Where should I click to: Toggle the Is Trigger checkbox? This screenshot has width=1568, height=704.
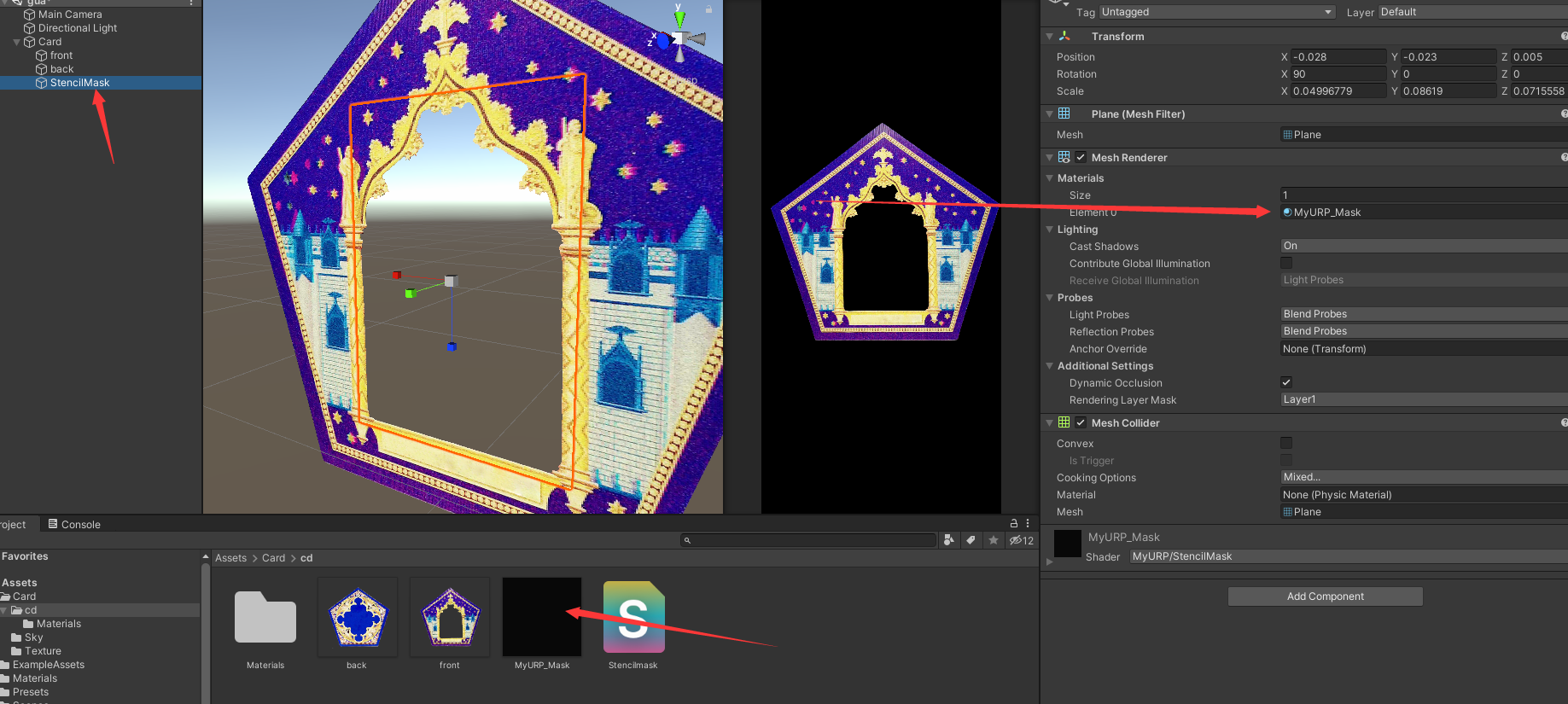click(1286, 460)
